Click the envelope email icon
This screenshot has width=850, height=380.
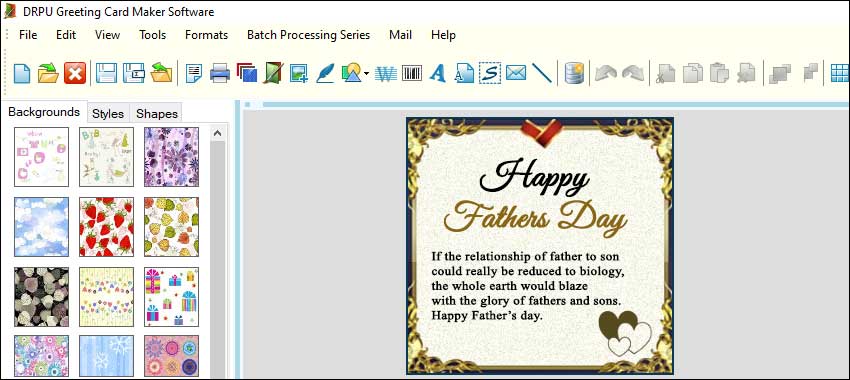click(516, 73)
